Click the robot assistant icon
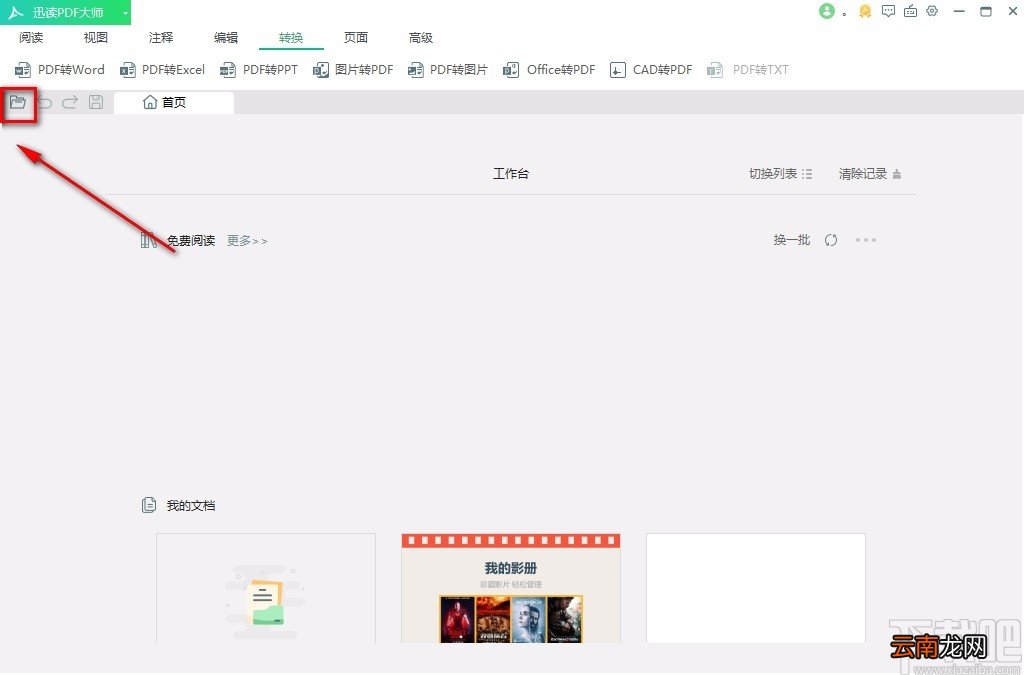Viewport: 1024px width, 675px height. [910, 11]
